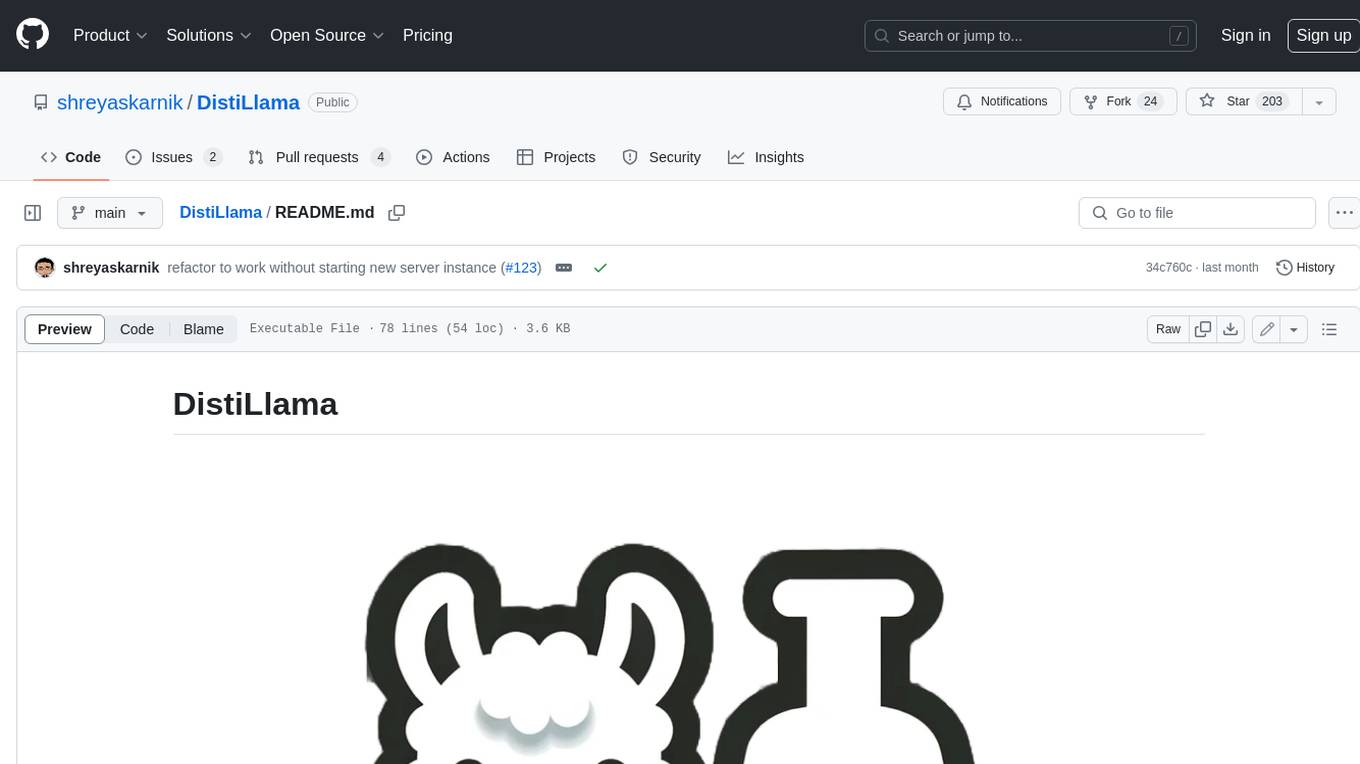Switch to the Insights tab

pos(766,157)
